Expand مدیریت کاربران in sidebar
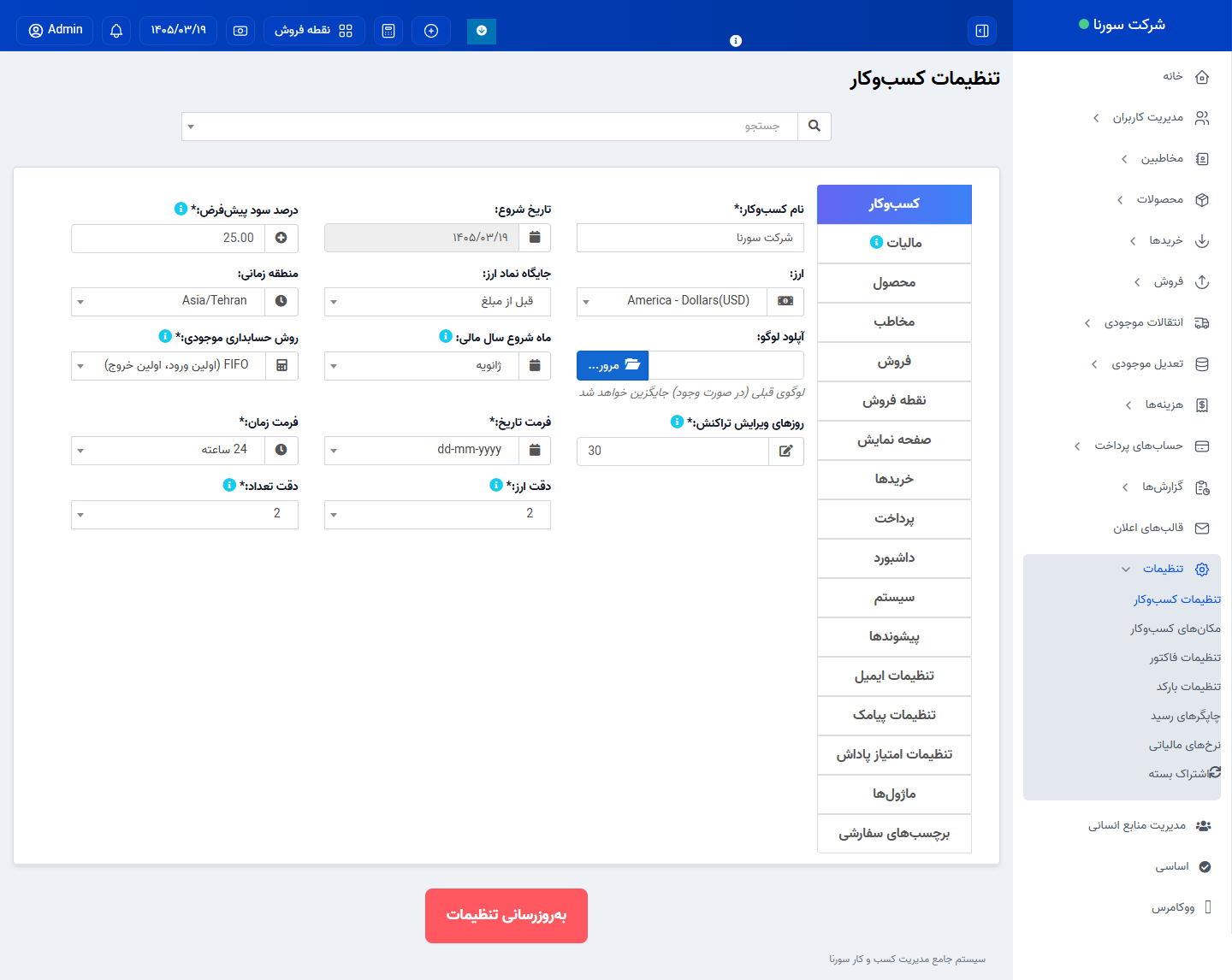 tap(1151, 117)
